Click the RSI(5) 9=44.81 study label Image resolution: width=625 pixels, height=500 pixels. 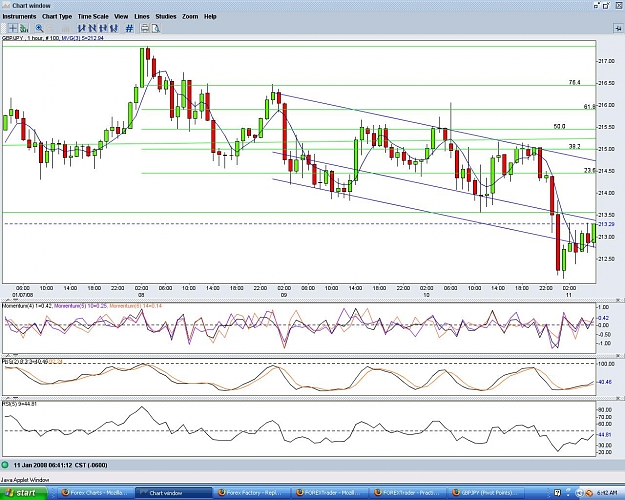(20, 404)
